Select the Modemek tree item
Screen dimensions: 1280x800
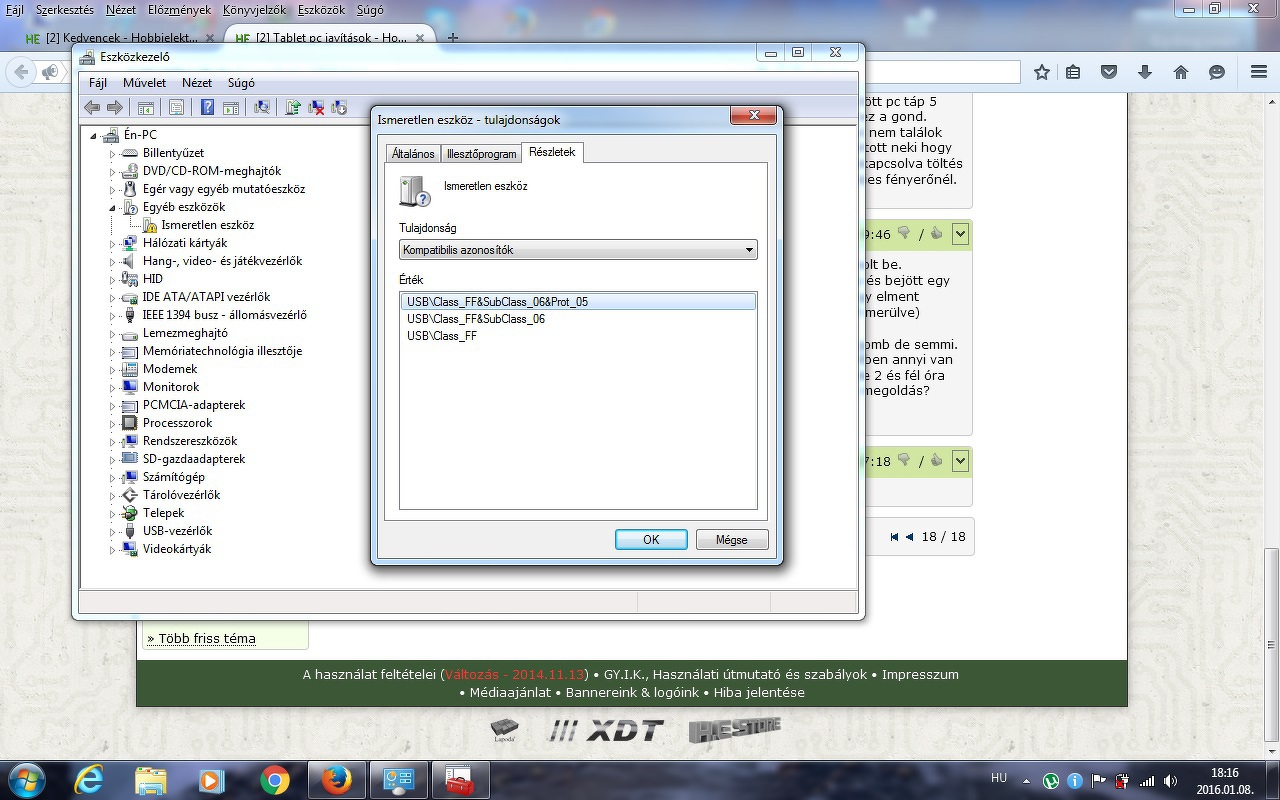tap(170, 369)
